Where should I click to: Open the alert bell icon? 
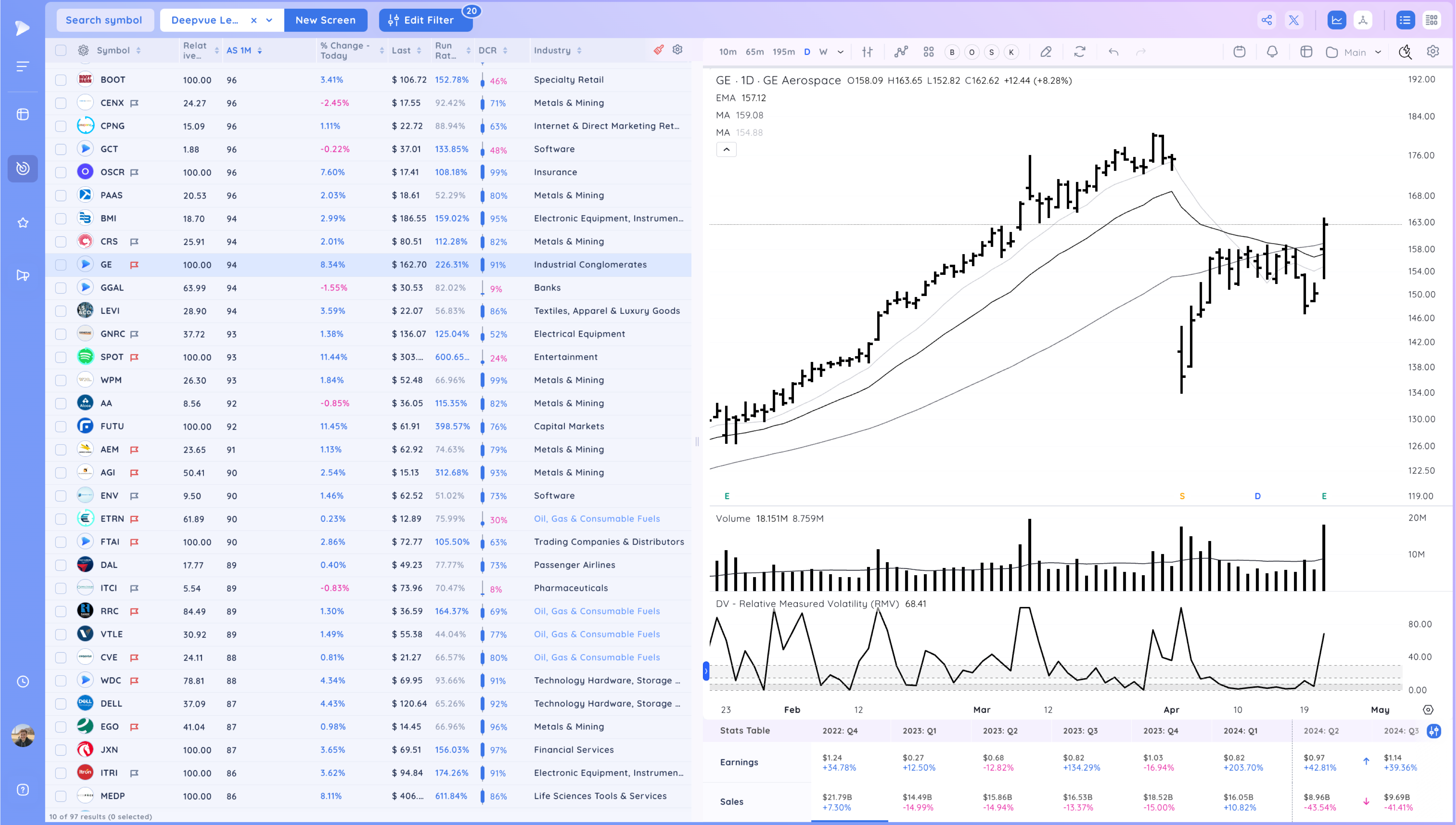coord(1272,52)
